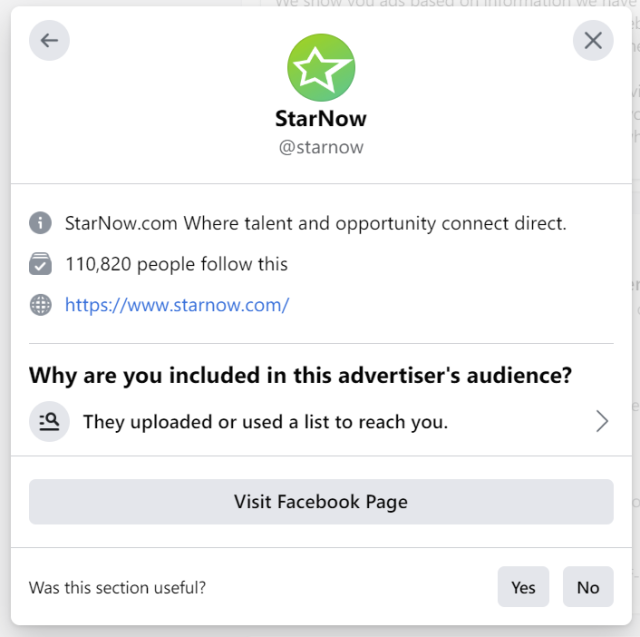Click the info circle icon

click(x=40, y=223)
